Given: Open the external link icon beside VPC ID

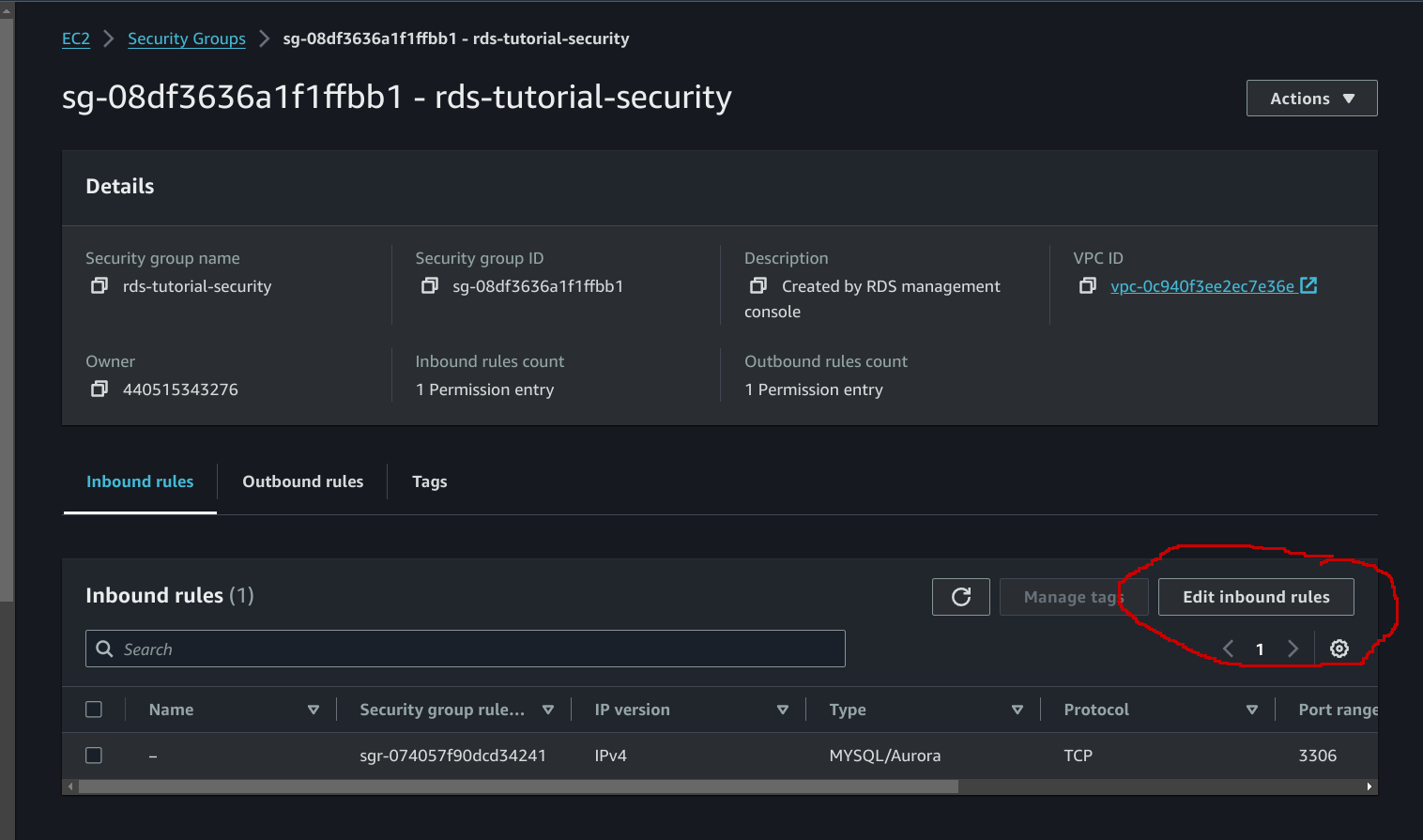Looking at the screenshot, I should pyautogui.click(x=1308, y=285).
